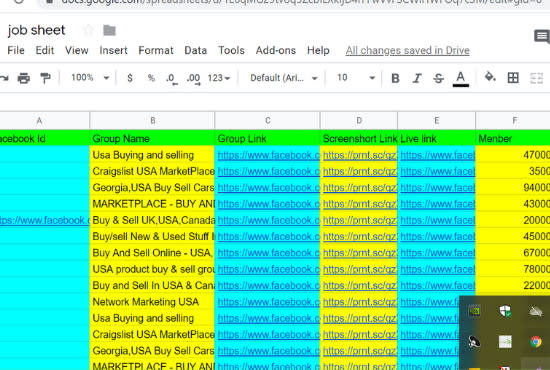Open the Edit menu
Image resolution: width=550 pixels, height=370 pixels.
click(45, 51)
